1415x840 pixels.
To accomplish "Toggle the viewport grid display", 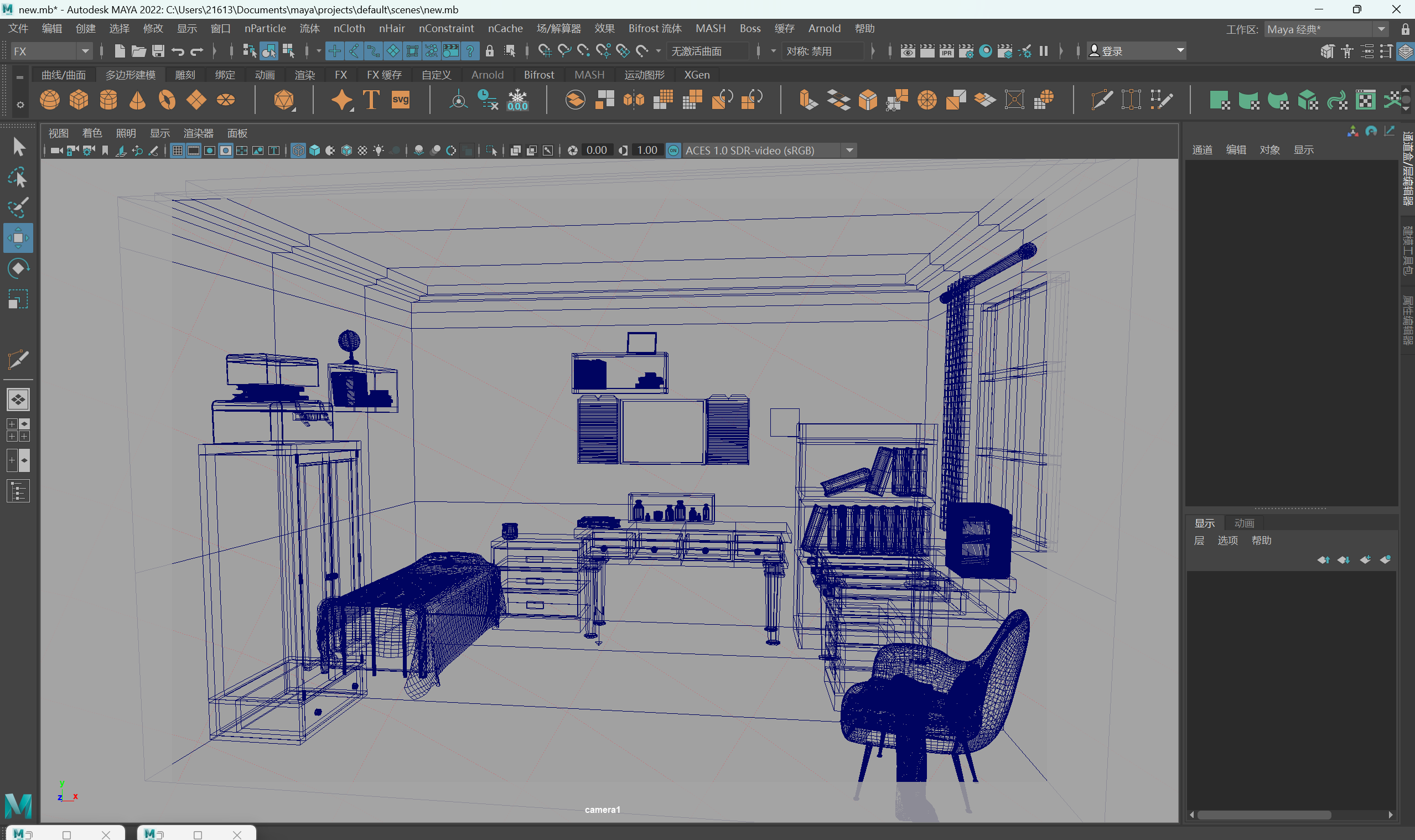I will (x=177, y=151).
